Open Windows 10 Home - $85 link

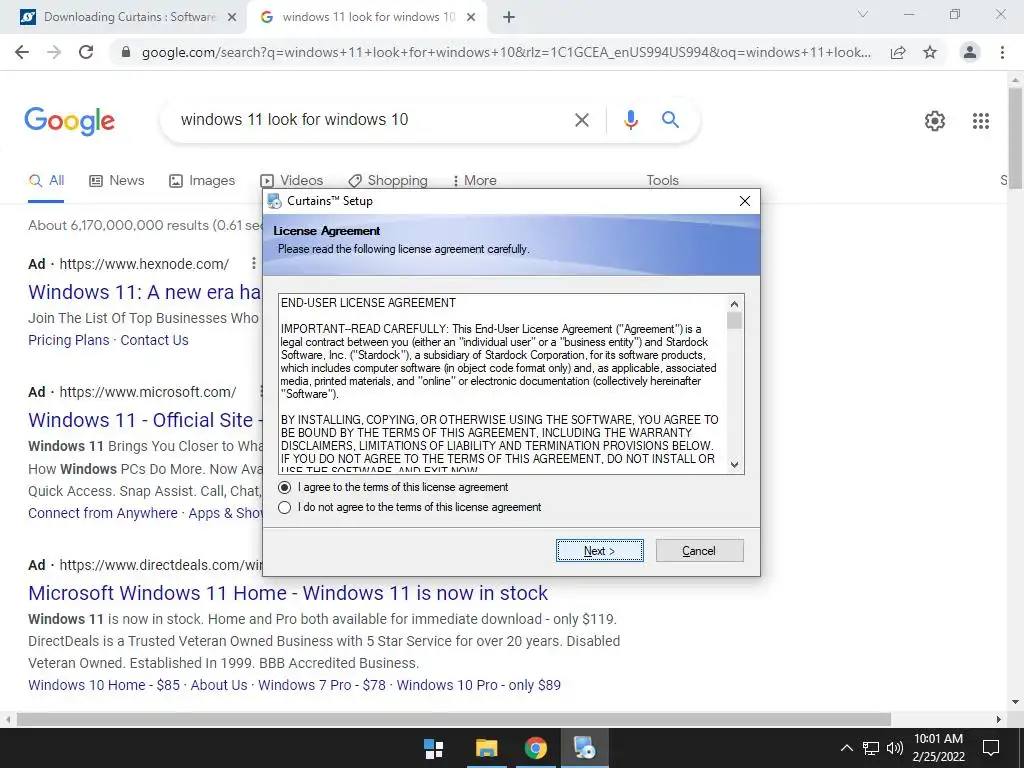[104, 685]
